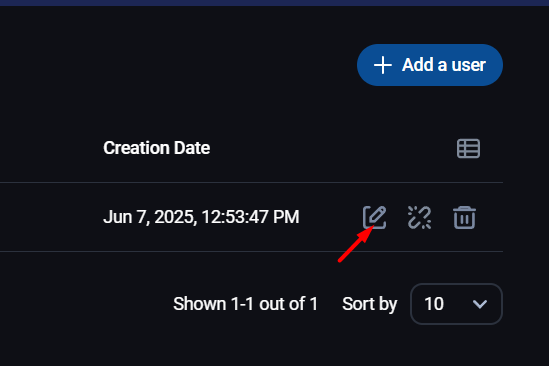Click empty space between date and edit icon

click(331, 217)
